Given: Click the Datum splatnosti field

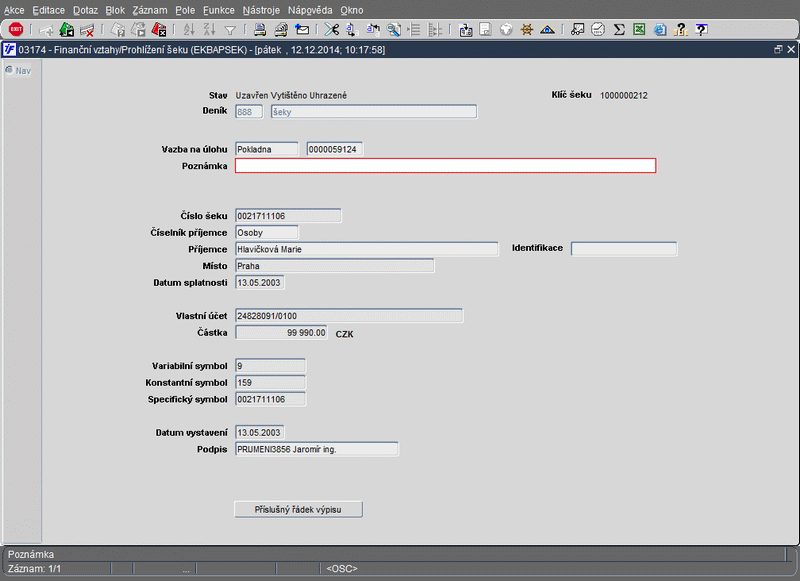Looking at the screenshot, I should click(x=260, y=283).
